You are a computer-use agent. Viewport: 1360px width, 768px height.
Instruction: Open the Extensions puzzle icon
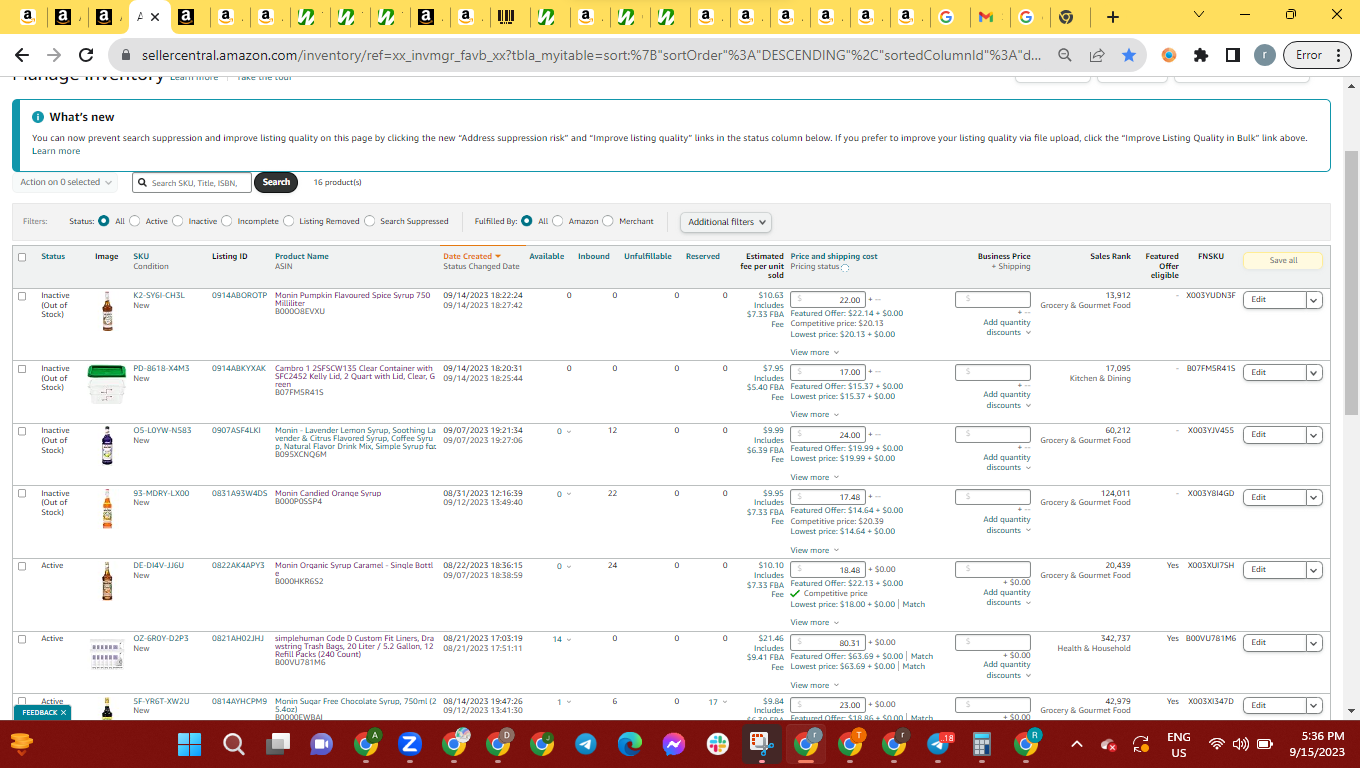tap(1201, 55)
